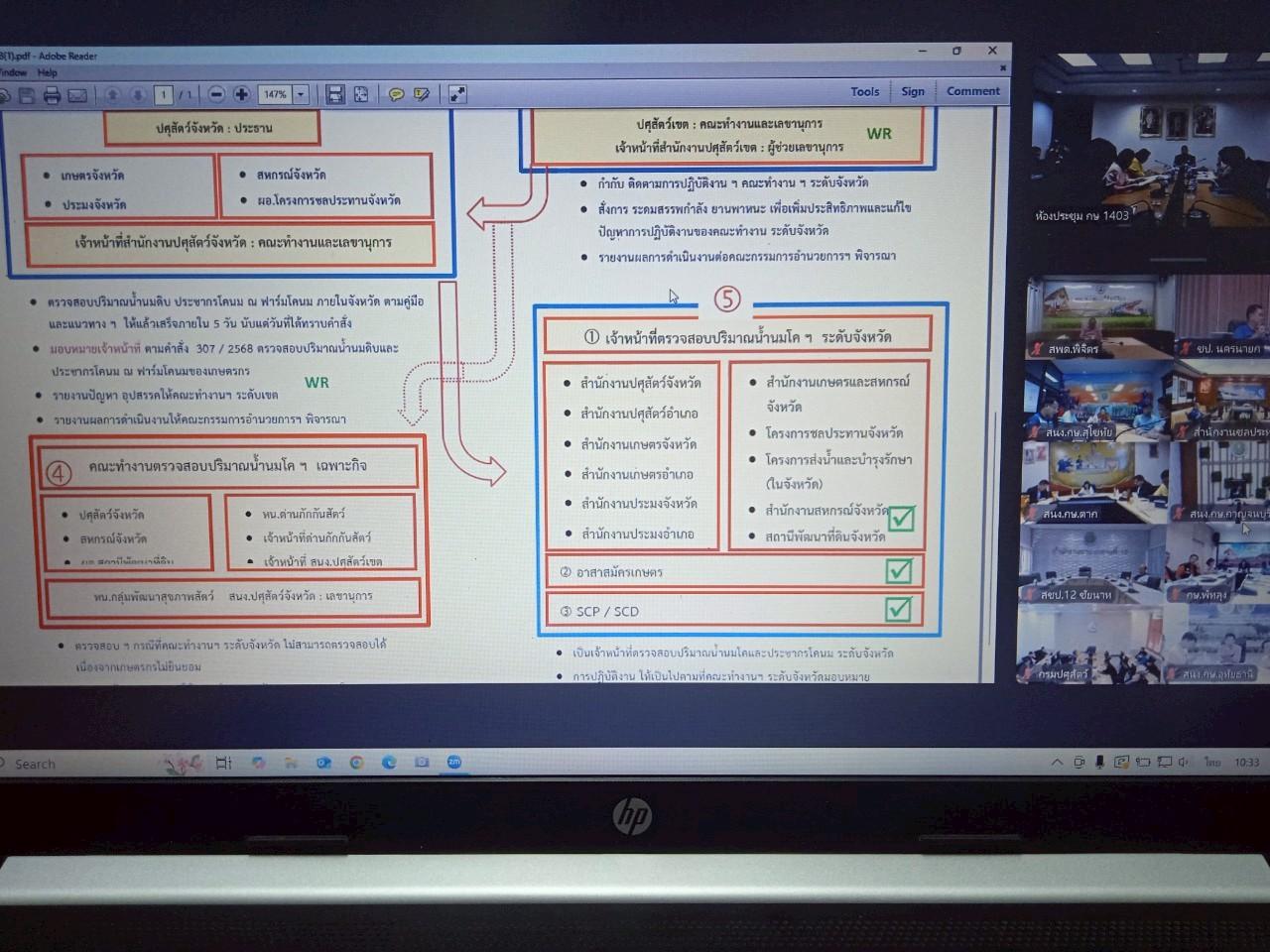Open the zoom percentage dropdown arrow
Image resolution: width=1270 pixels, height=952 pixels.
[x=301, y=94]
